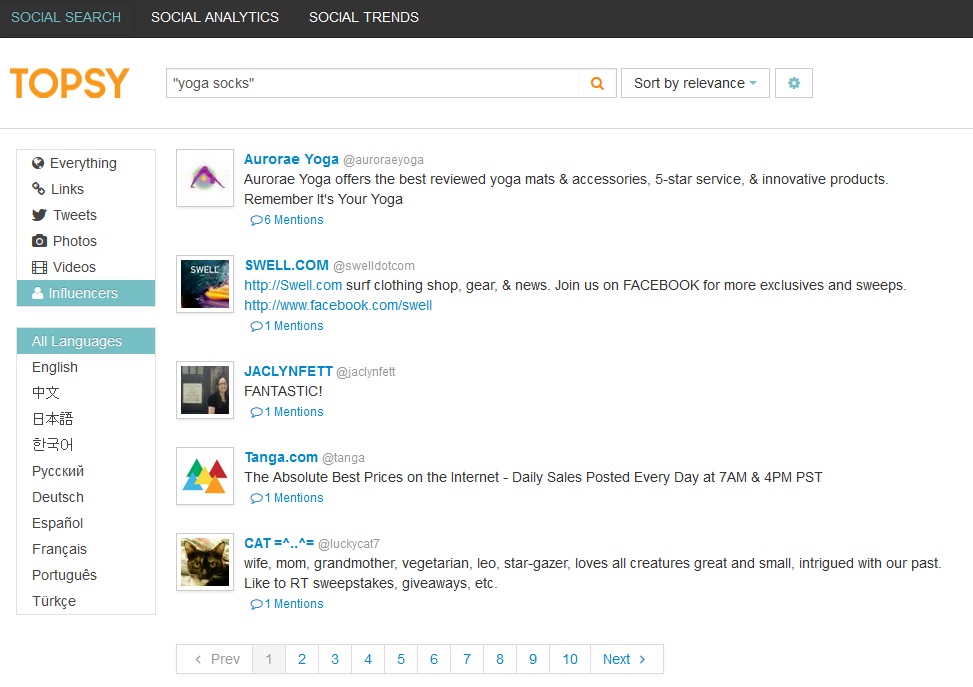
Task: Go to results page 5
Action: point(401,659)
